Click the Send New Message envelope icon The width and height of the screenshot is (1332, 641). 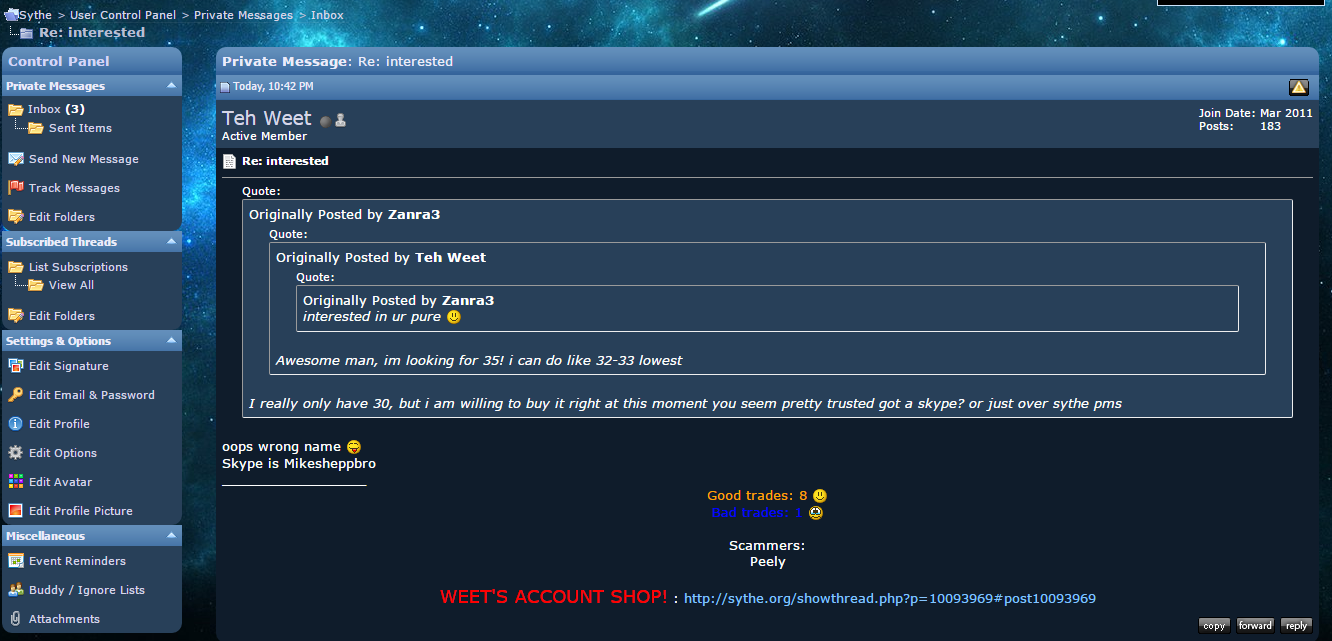pos(15,159)
